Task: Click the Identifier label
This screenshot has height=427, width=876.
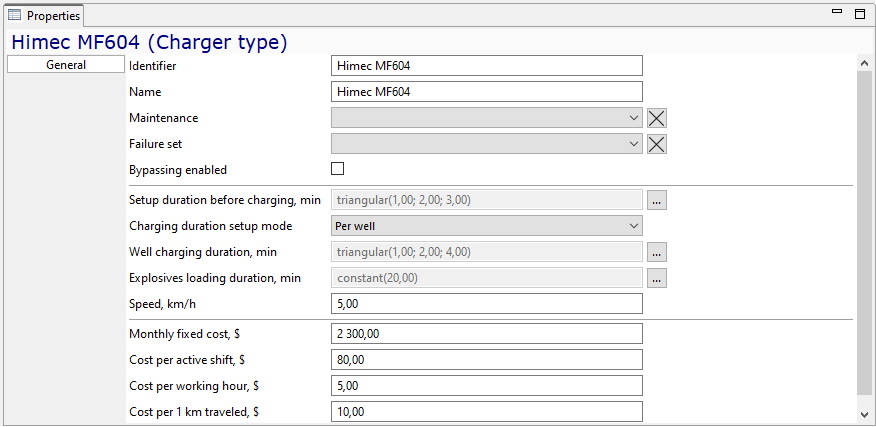Action: pyautogui.click(x=153, y=66)
